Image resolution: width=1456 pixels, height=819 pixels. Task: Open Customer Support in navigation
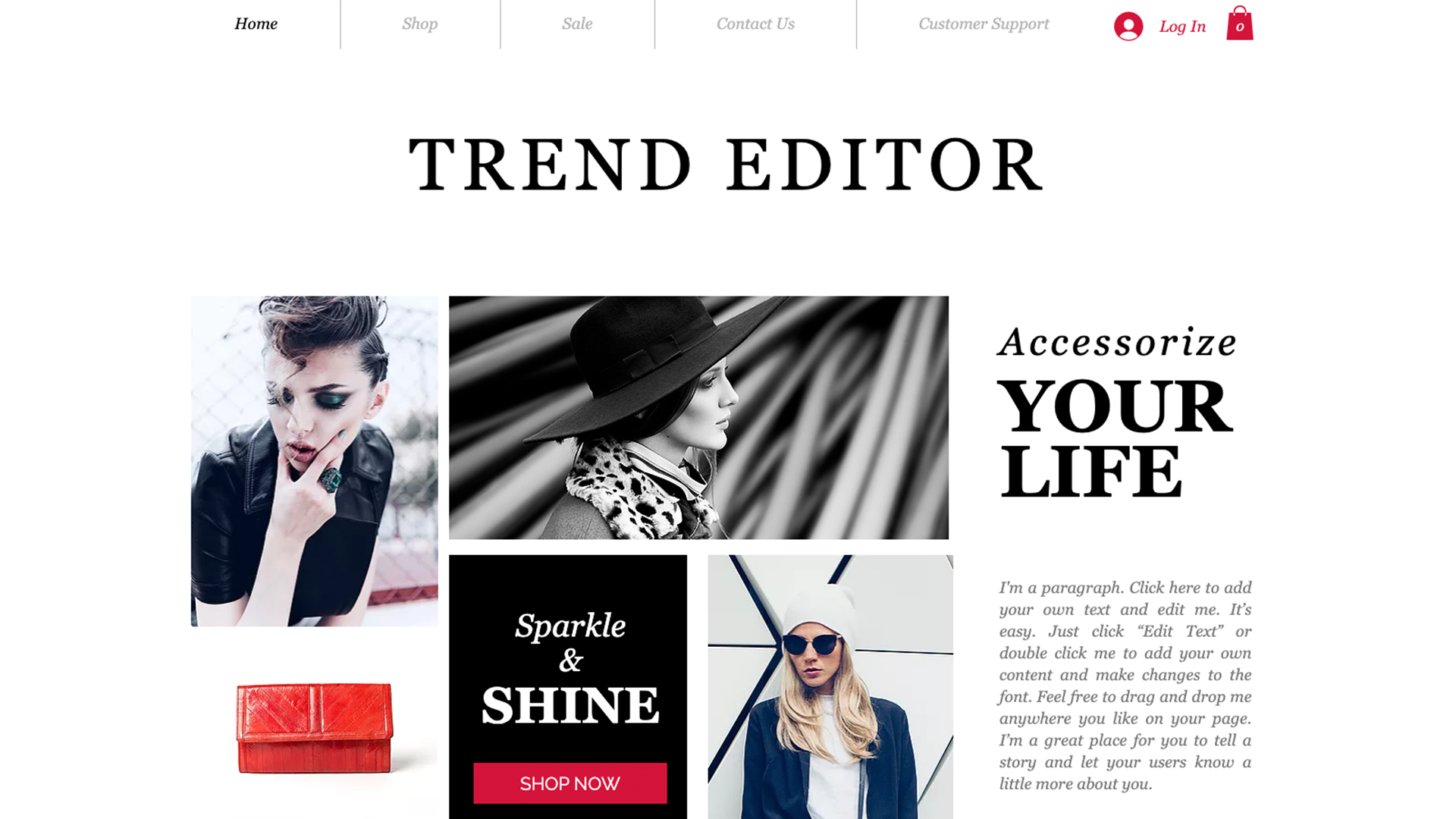(984, 24)
